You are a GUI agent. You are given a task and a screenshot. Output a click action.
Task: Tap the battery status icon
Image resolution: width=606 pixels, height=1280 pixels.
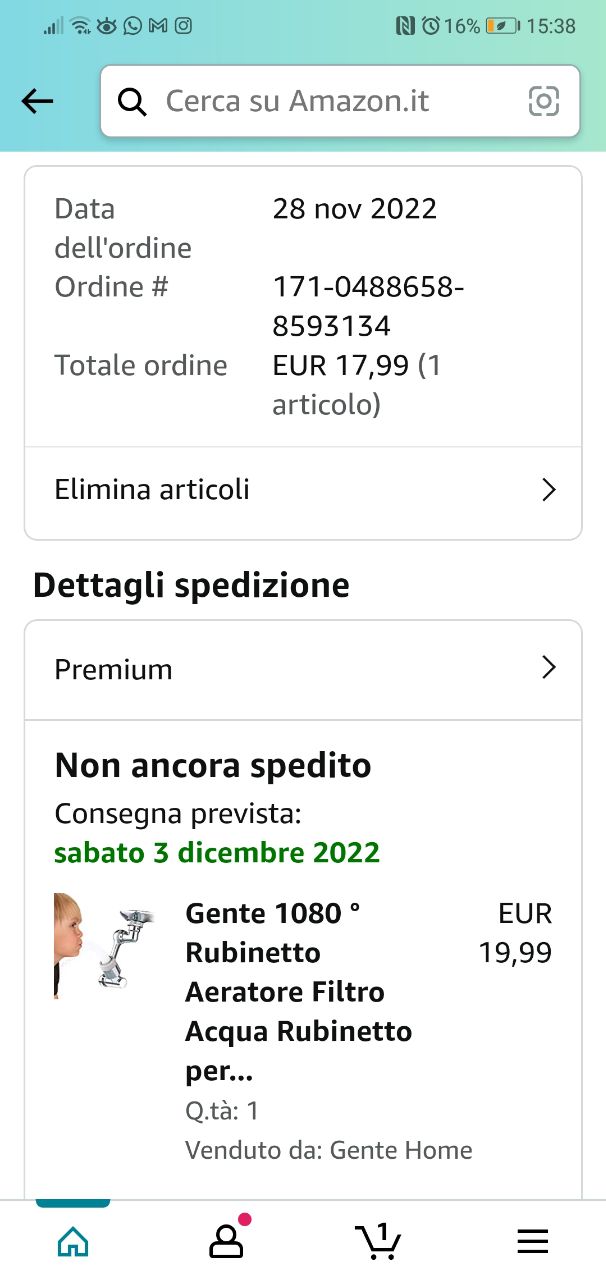click(502, 27)
